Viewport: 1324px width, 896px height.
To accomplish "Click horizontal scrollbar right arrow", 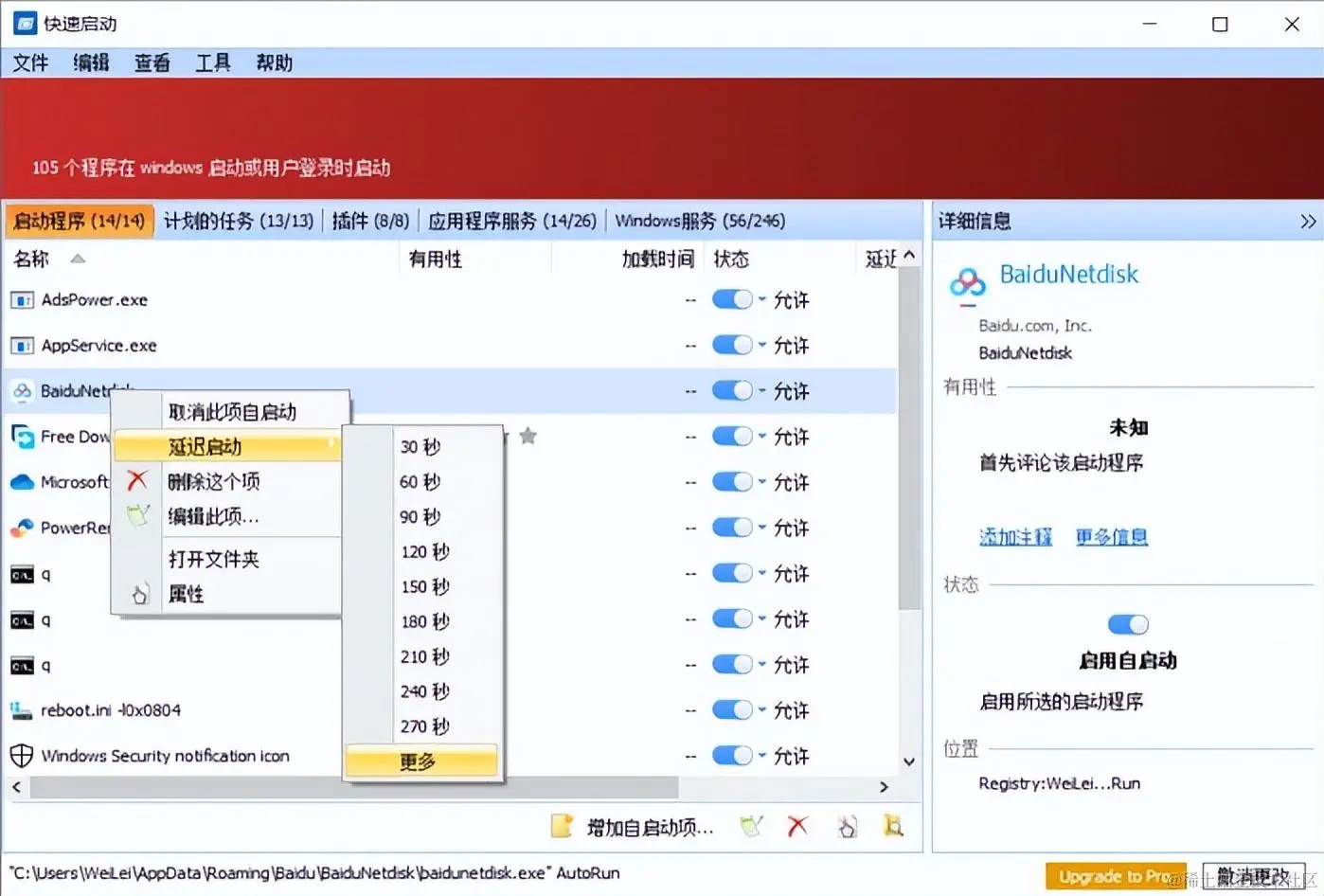I will (884, 787).
